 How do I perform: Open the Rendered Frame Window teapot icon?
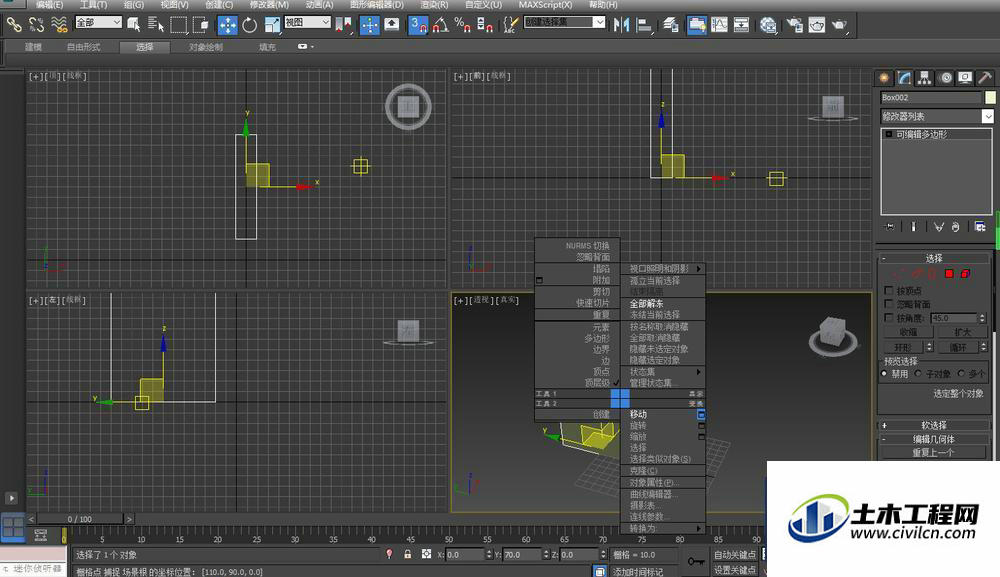(817, 25)
